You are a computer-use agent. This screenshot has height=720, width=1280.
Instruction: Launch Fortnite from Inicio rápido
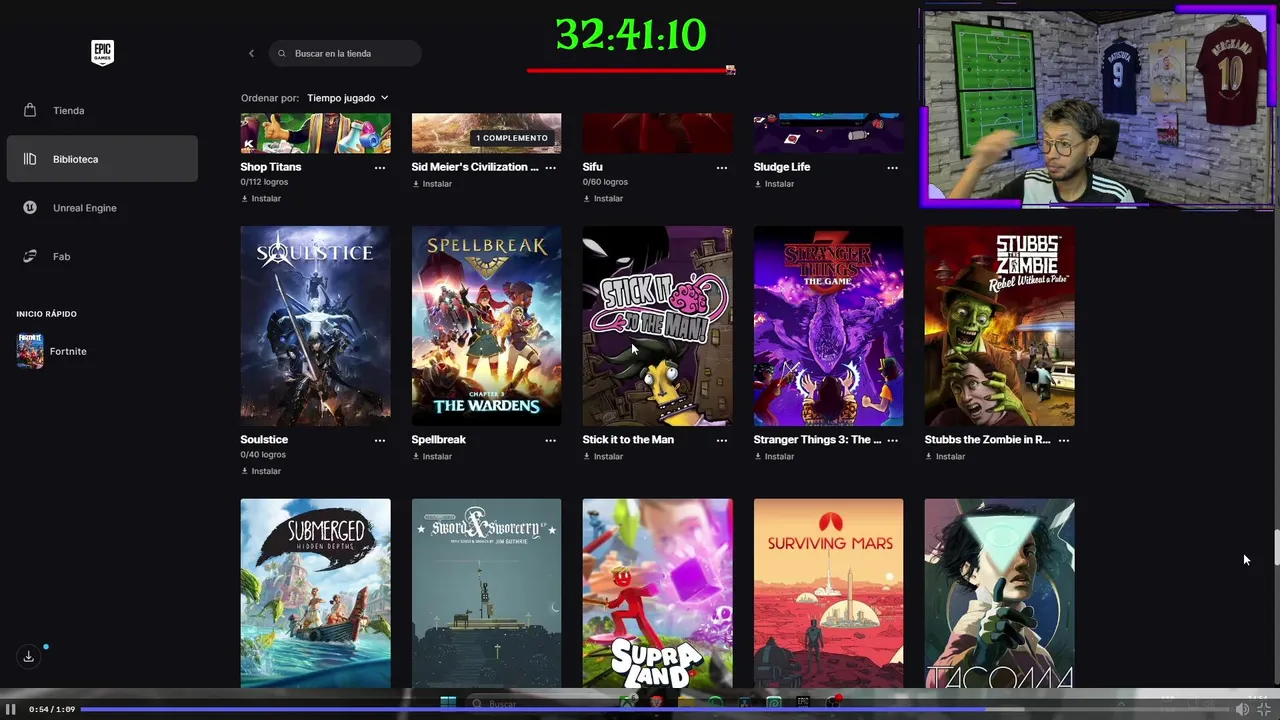52,351
